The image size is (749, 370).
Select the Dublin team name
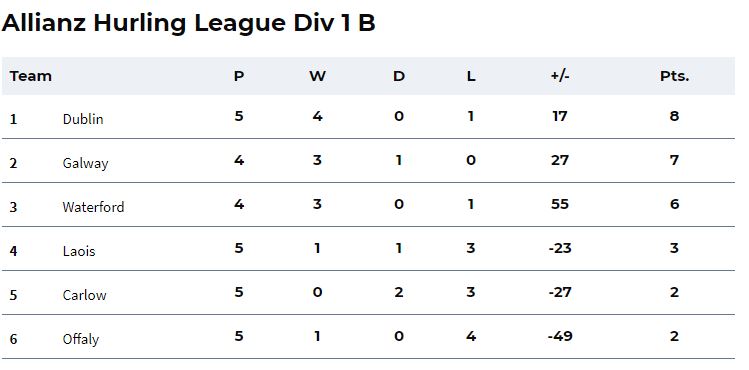83,119
